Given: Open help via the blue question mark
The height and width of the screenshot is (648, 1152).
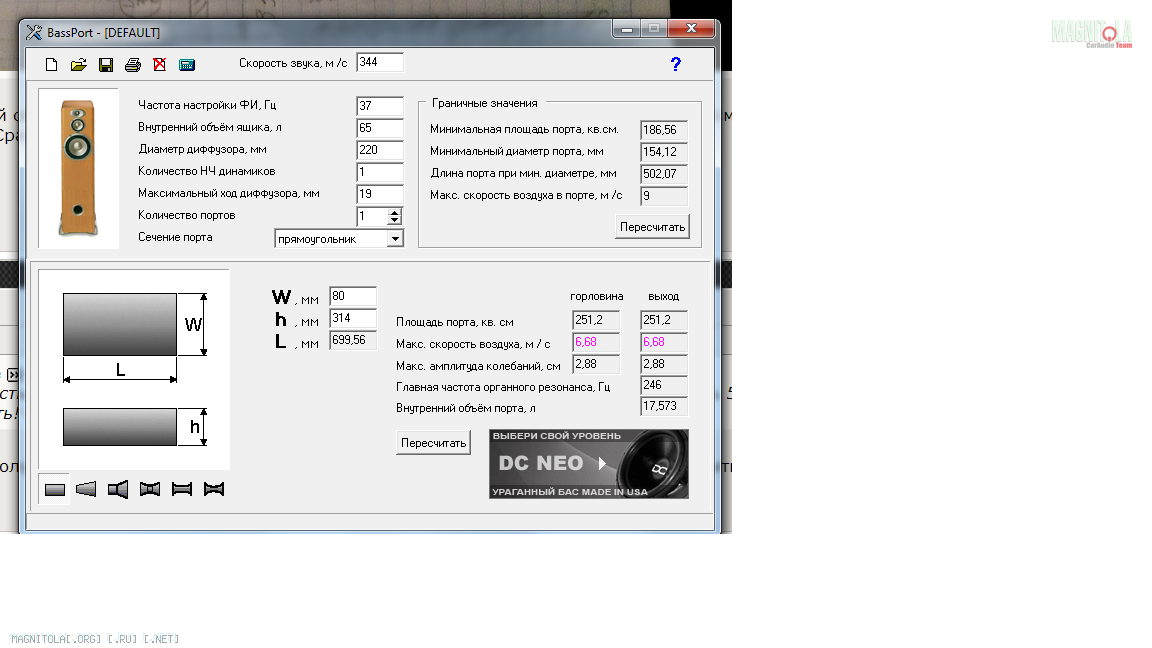Looking at the screenshot, I should pos(676,64).
